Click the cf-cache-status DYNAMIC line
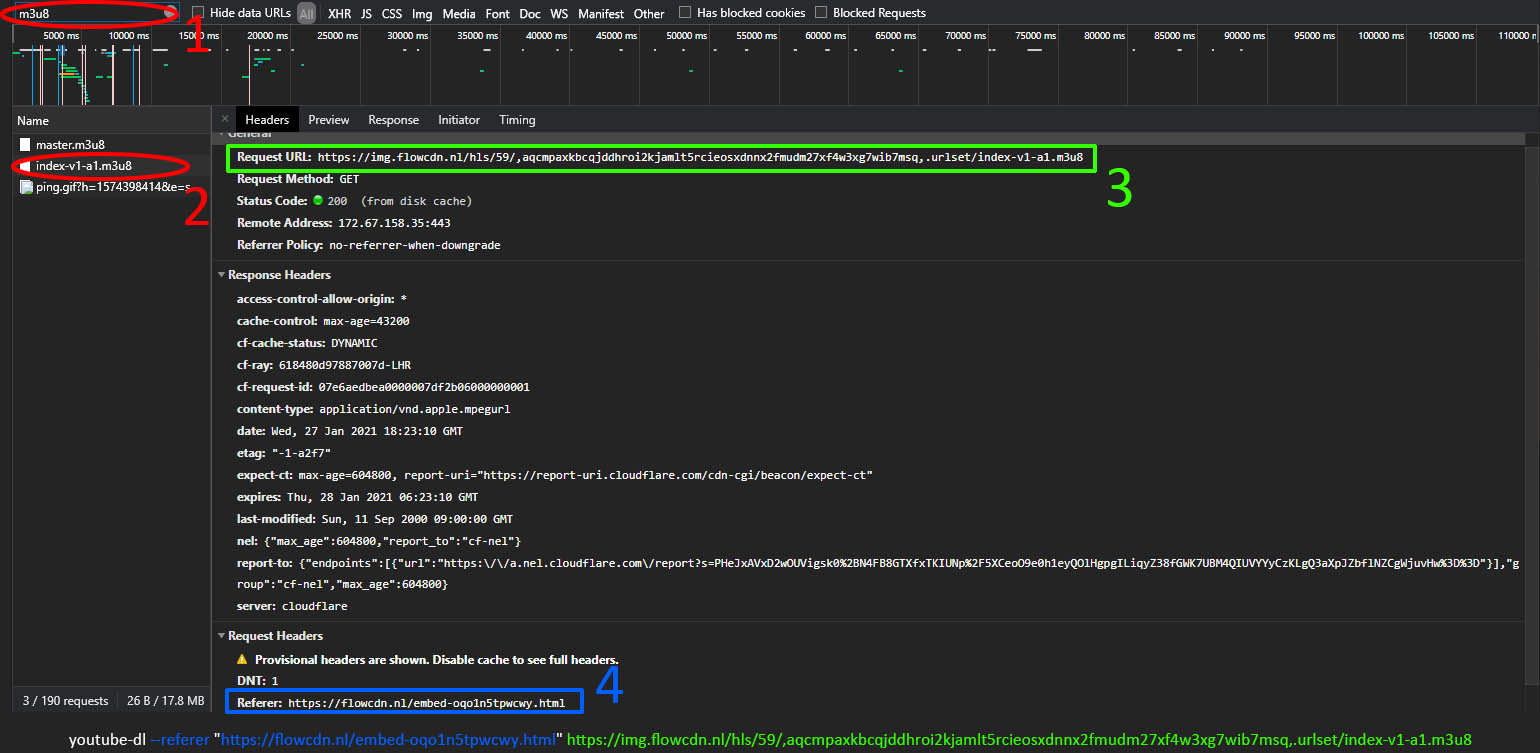The width and height of the screenshot is (1540, 753). tap(307, 343)
